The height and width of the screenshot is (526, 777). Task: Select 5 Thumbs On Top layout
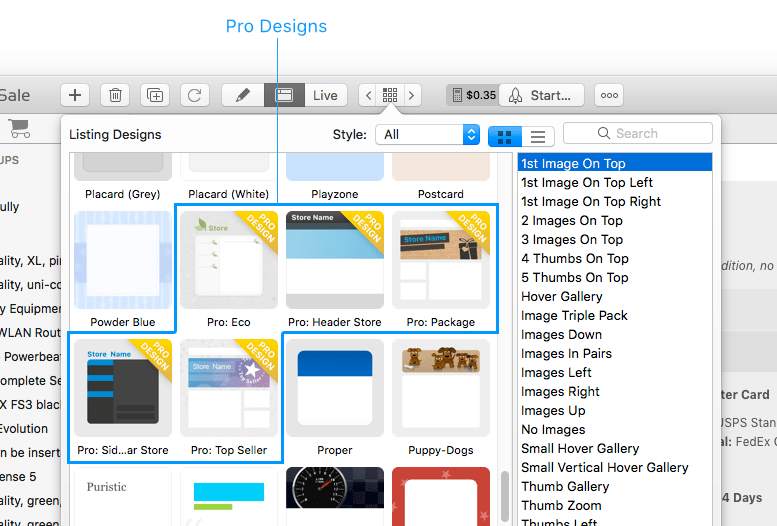(x=615, y=278)
